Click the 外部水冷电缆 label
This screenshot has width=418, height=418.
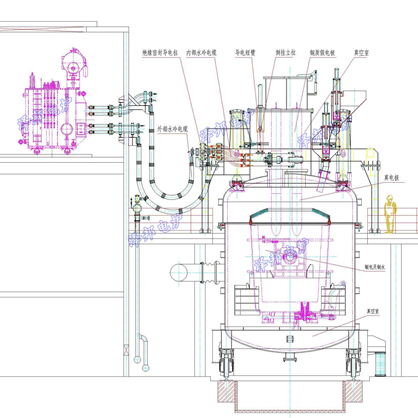tap(172, 129)
